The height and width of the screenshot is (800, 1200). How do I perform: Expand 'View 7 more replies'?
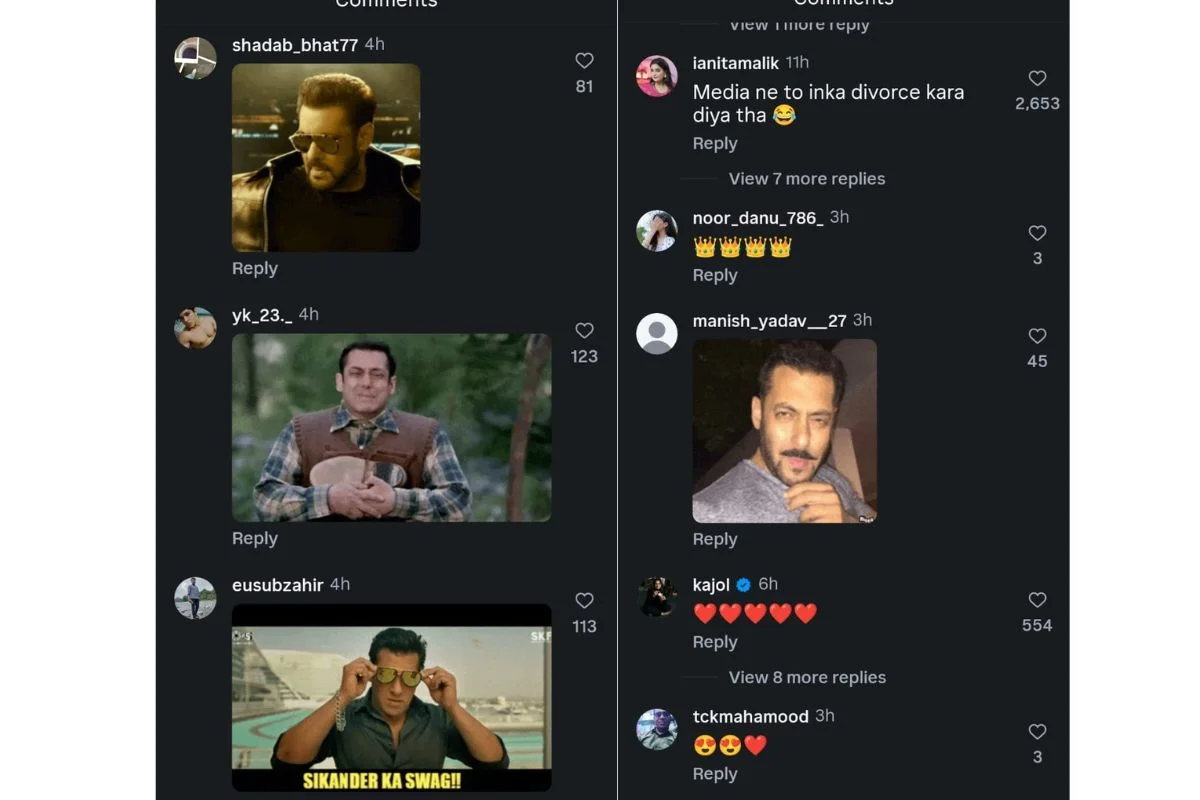click(x=806, y=179)
